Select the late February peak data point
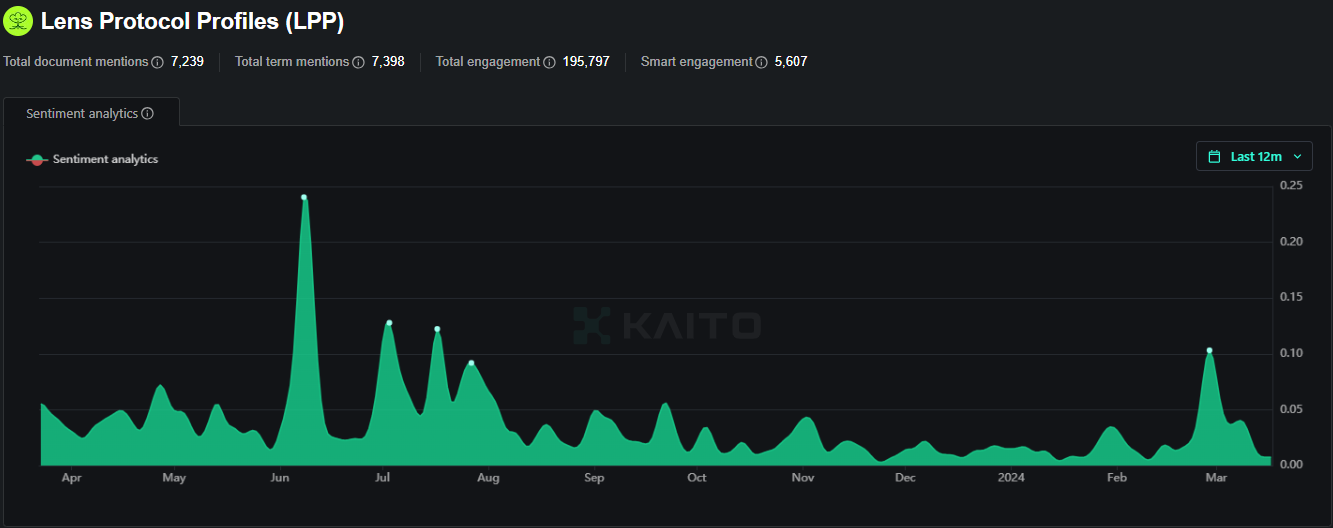 click(1210, 350)
